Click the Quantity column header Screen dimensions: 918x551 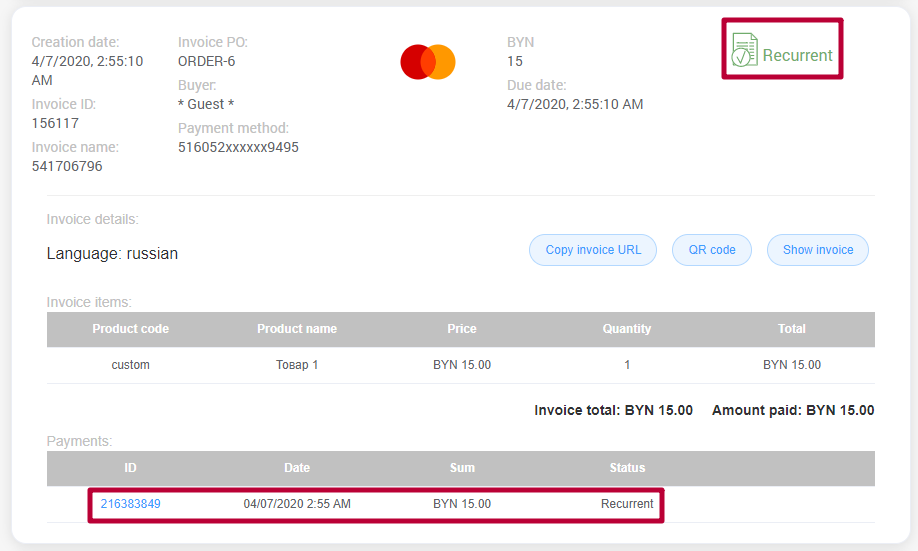click(x=627, y=329)
